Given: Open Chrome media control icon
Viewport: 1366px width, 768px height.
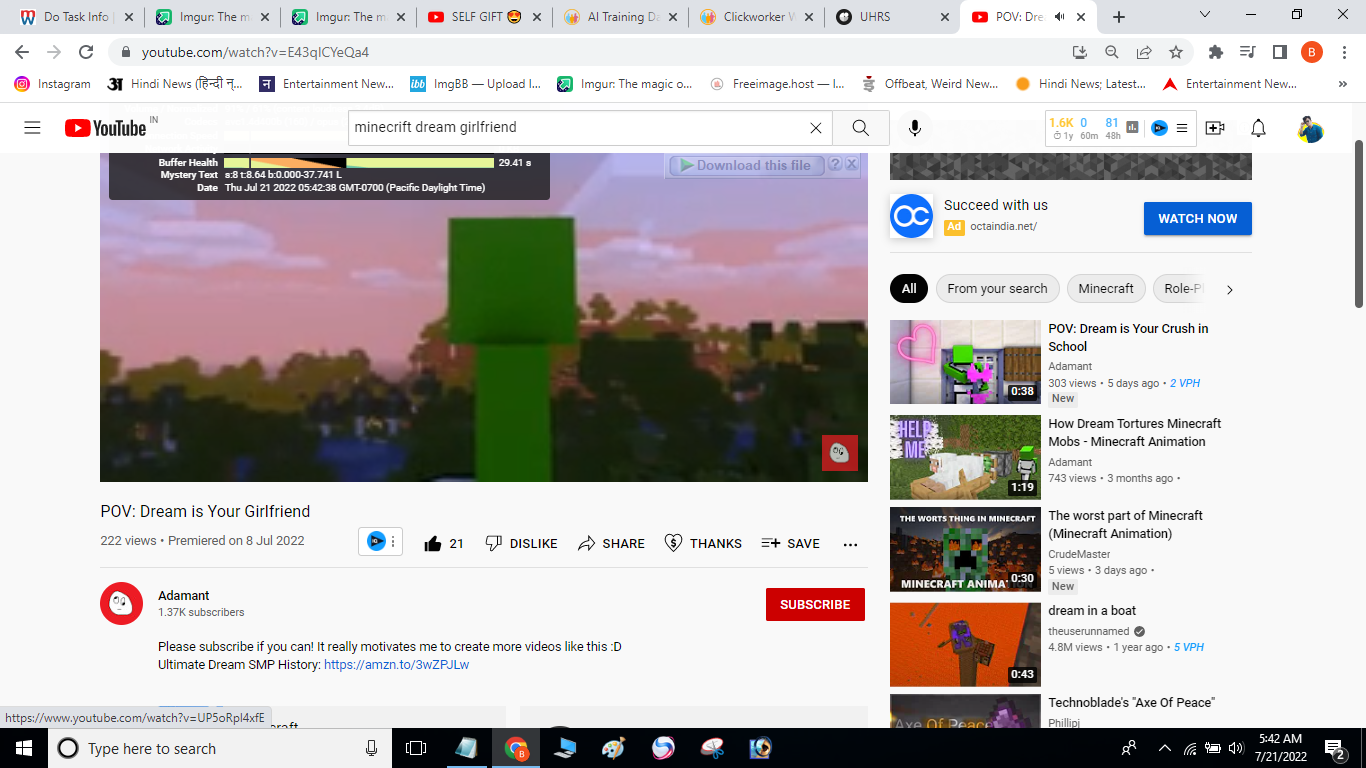Looking at the screenshot, I should tap(1247, 52).
